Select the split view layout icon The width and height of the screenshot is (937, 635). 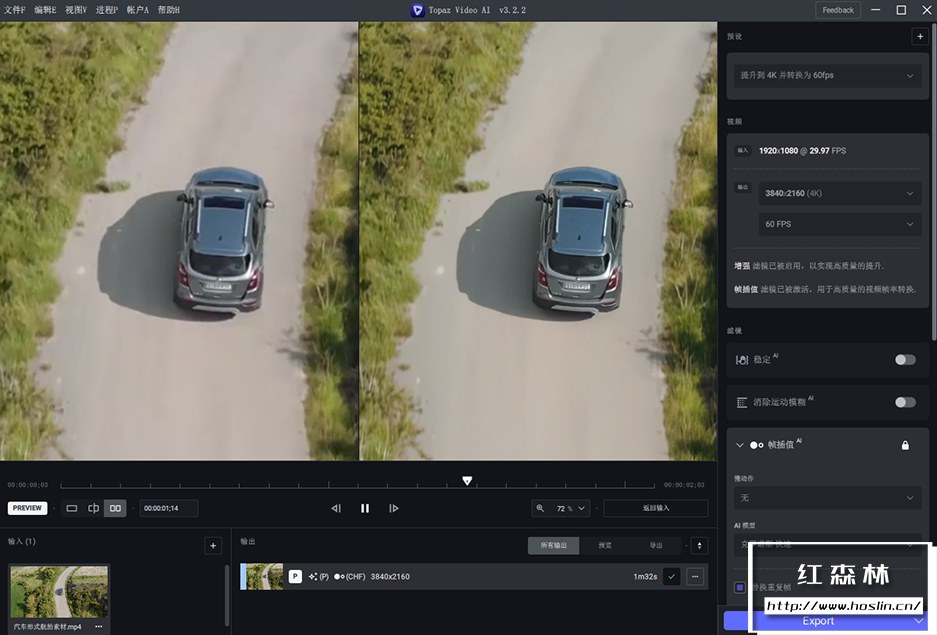pyautogui.click(x=94, y=508)
